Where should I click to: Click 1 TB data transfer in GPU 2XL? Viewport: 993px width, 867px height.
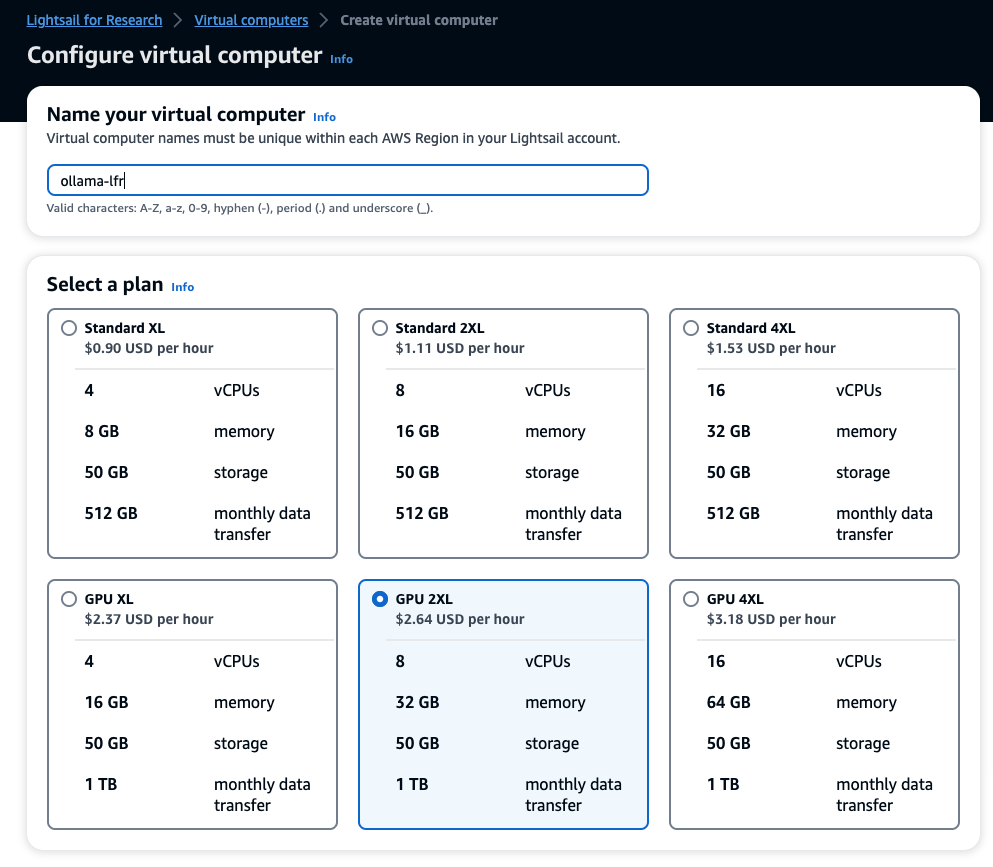pyautogui.click(x=412, y=785)
